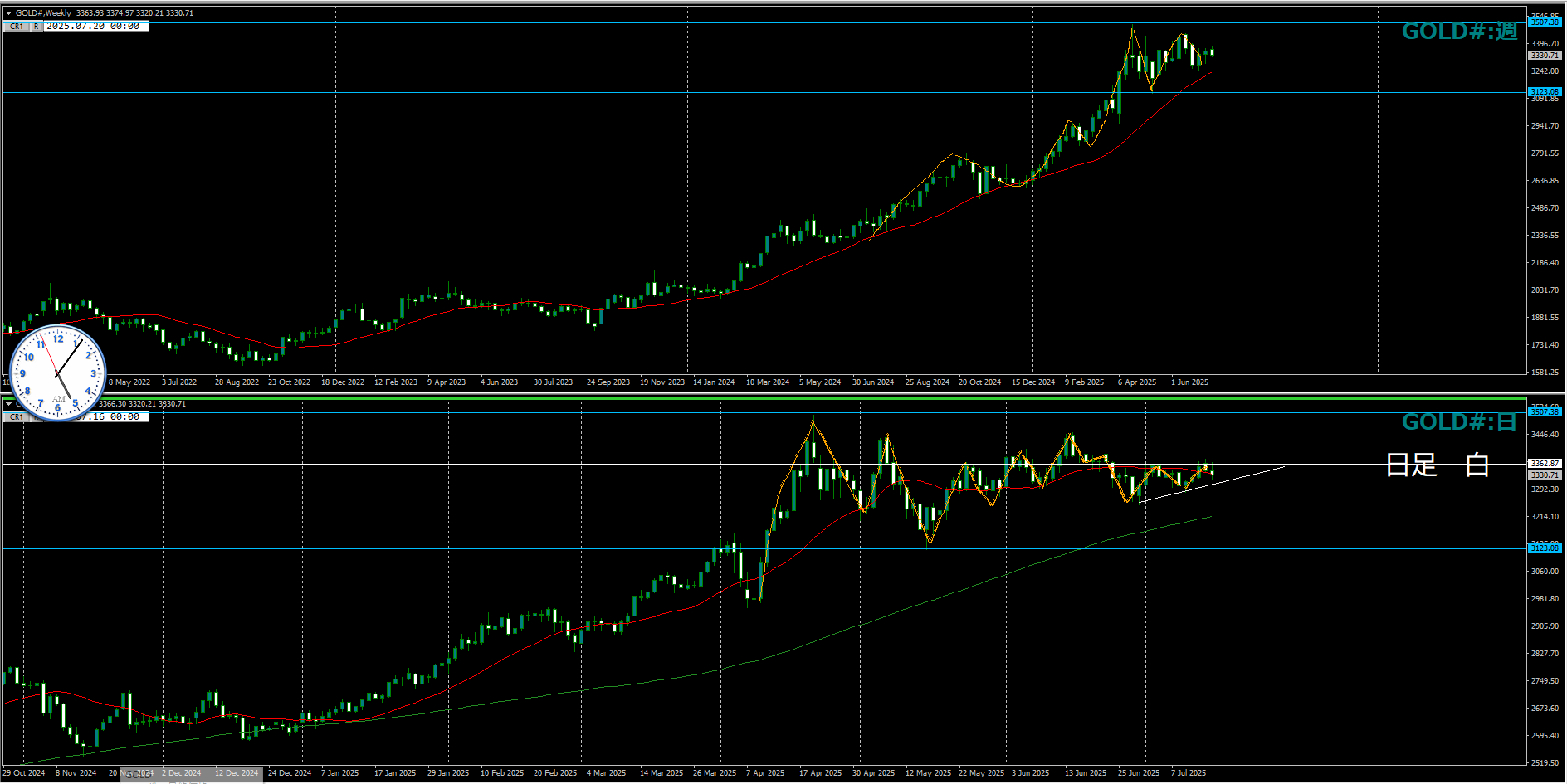Click the 13 Jun 2025 date on daily axis
1567x784 pixels.
point(1086,773)
